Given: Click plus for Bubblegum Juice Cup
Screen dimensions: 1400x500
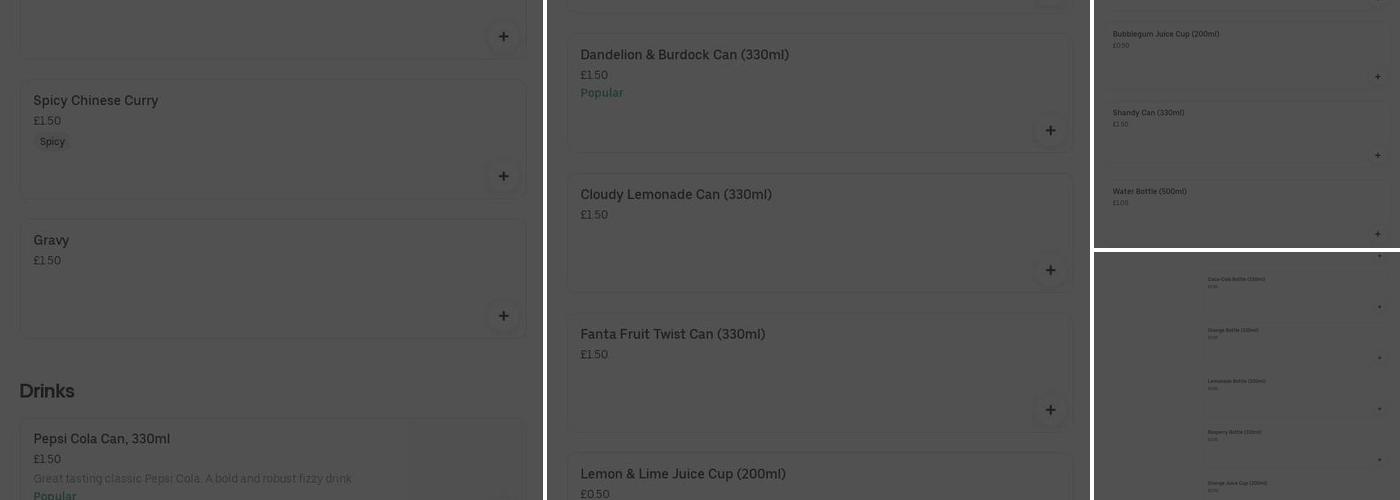Looking at the screenshot, I should [1378, 77].
